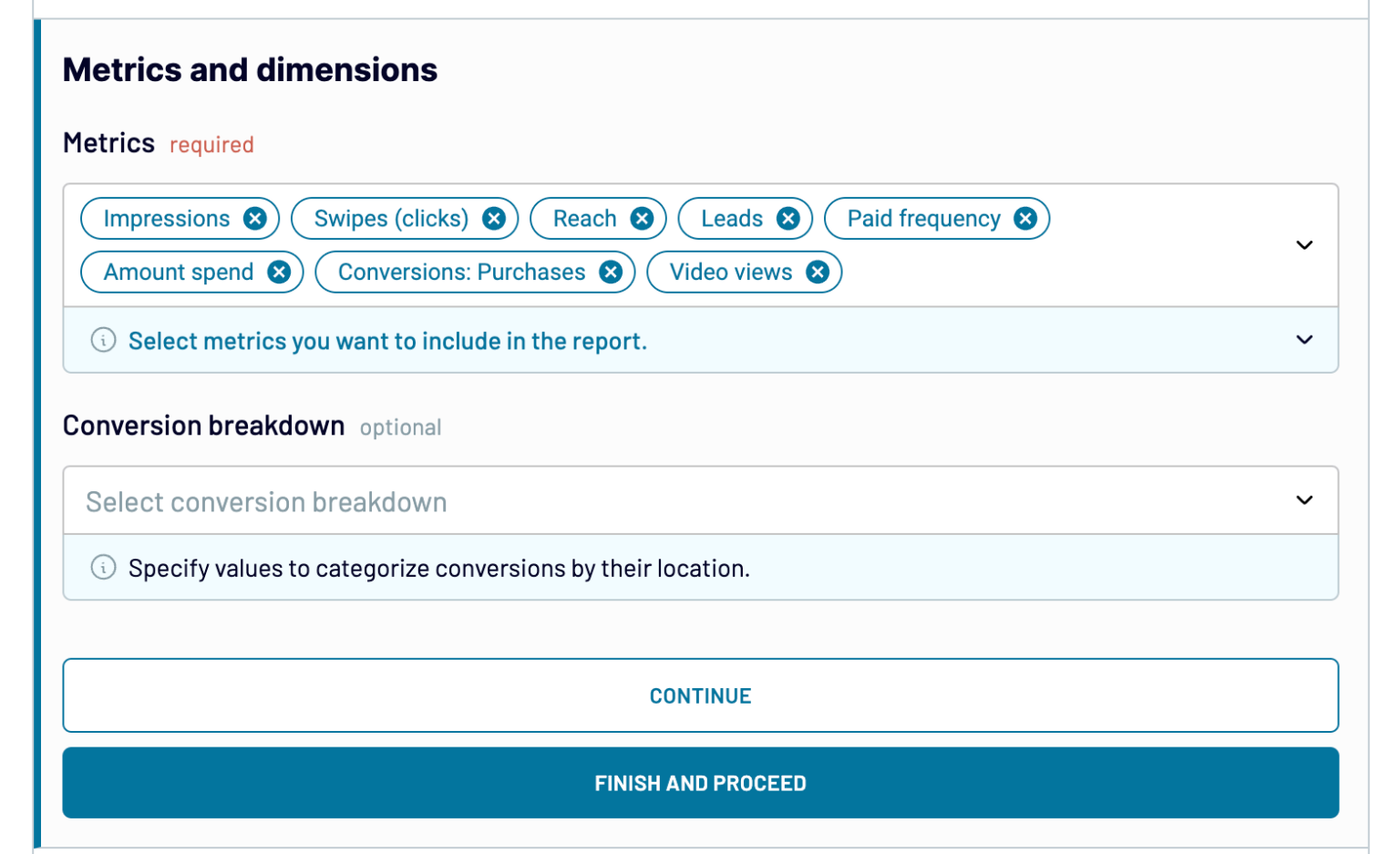Click the info icon beside metrics hint
This screenshot has height=854, width=1400.
(x=104, y=341)
